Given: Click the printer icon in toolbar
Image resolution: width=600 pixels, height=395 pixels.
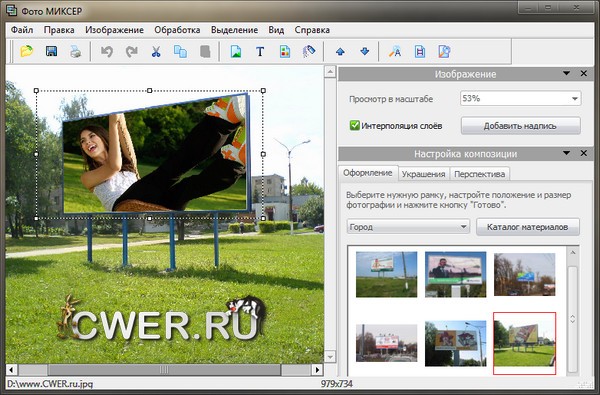Looking at the screenshot, I should click(75, 51).
